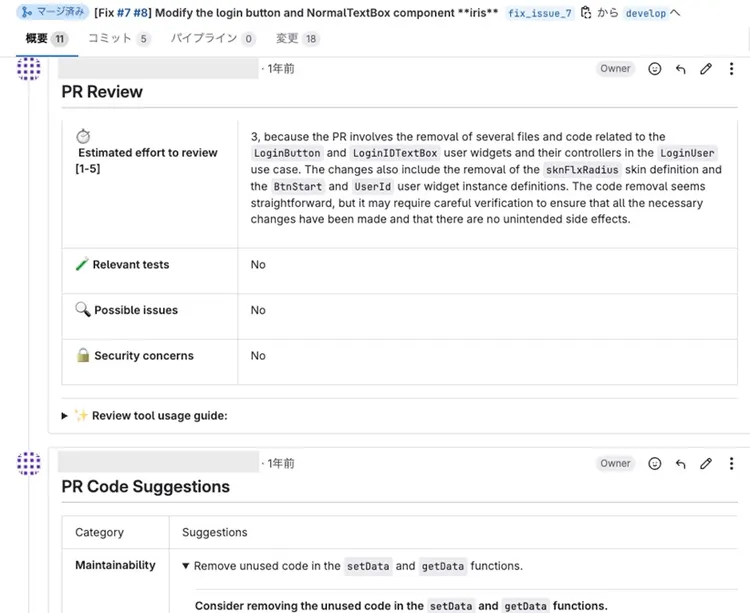Open more actions for PR Review comment
This screenshot has width=750, height=613.
pos(731,69)
